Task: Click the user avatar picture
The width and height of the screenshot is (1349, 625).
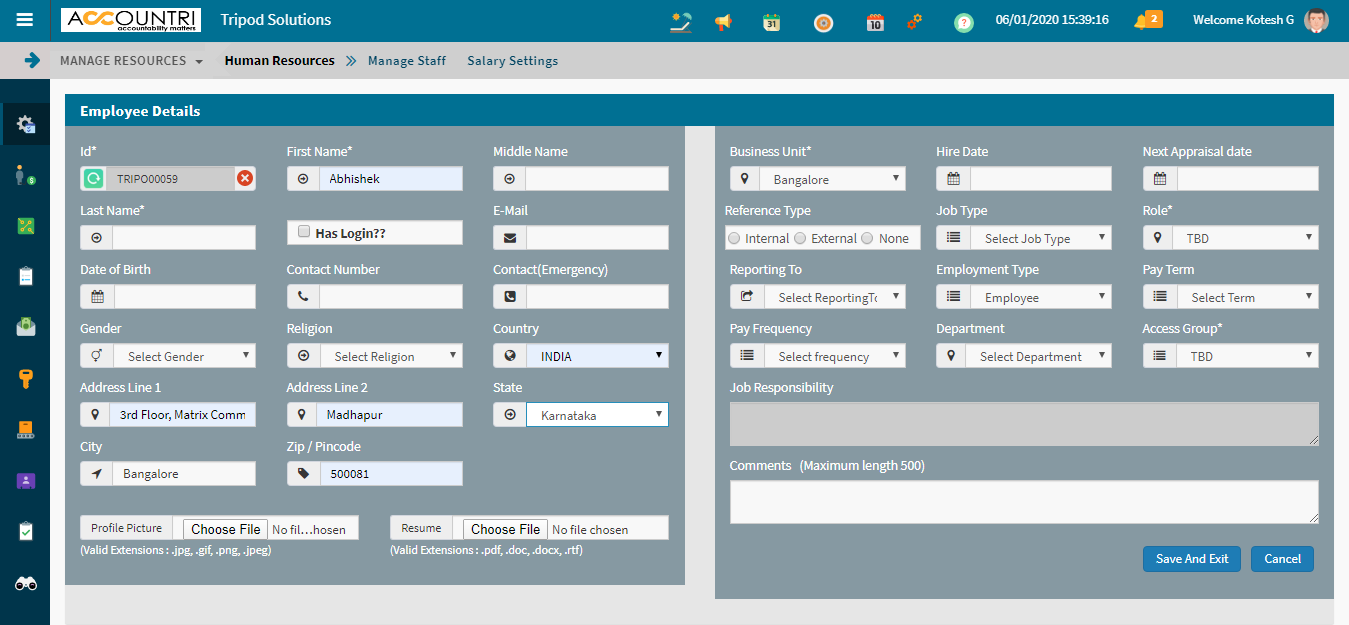Action: point(1317,20)
